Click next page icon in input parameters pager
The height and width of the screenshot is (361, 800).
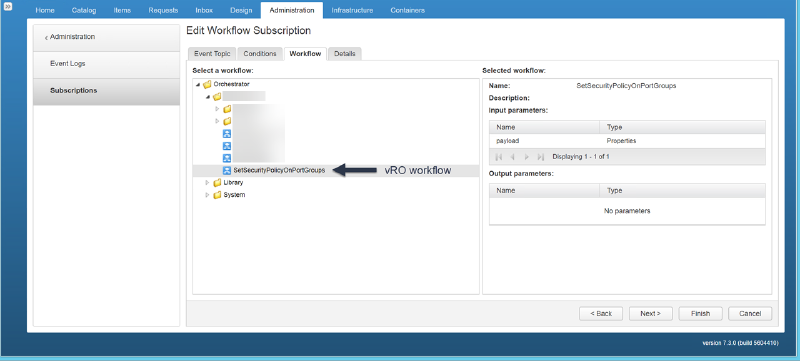point(527,157)
